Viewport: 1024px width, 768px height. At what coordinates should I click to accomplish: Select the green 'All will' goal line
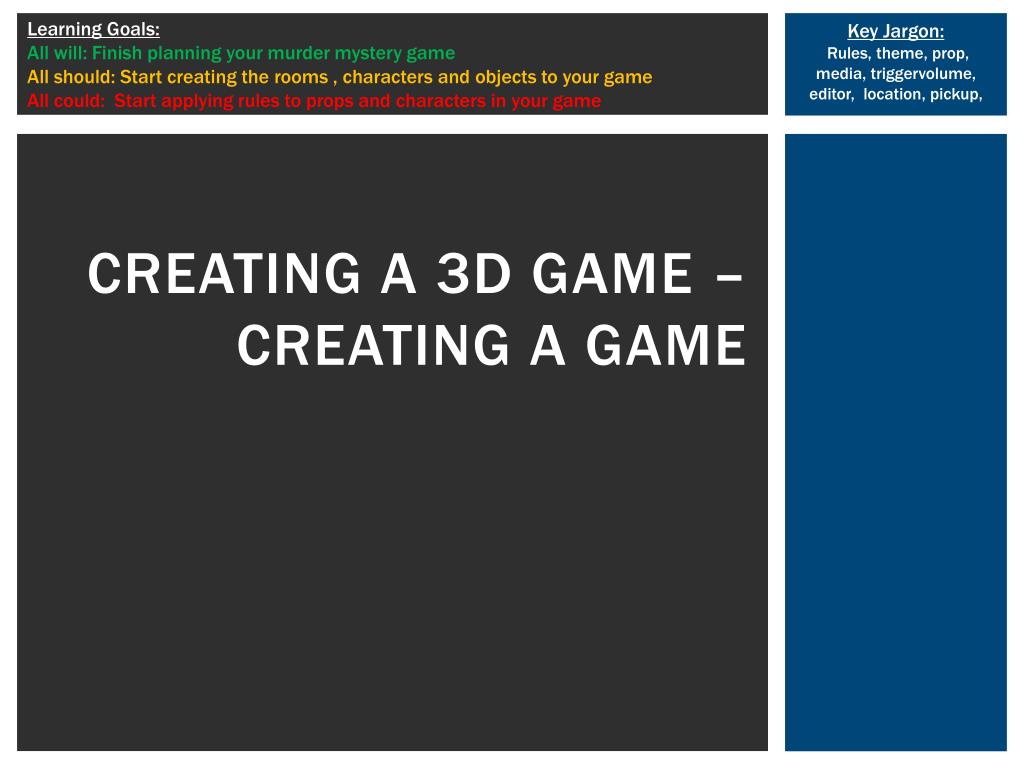click(x=241, y=53)
